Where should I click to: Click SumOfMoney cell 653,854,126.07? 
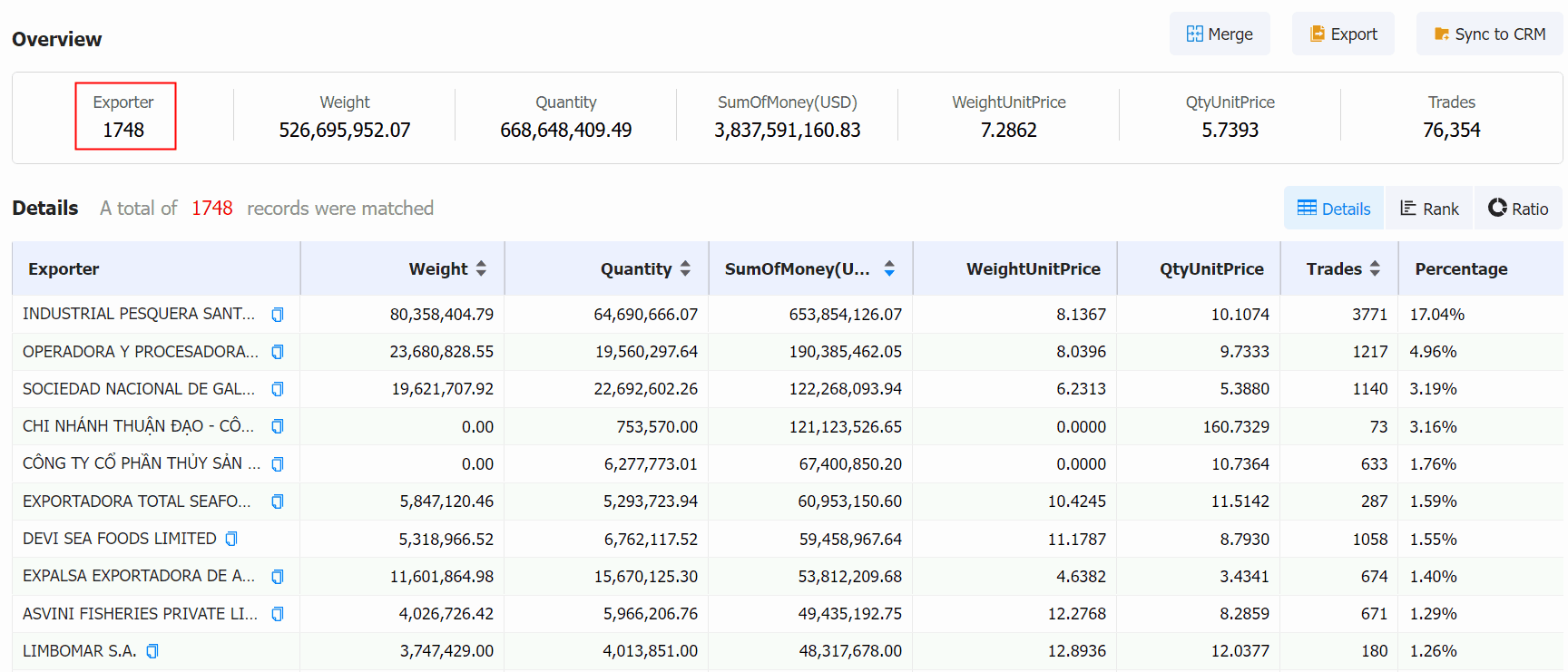pos(846,315)
